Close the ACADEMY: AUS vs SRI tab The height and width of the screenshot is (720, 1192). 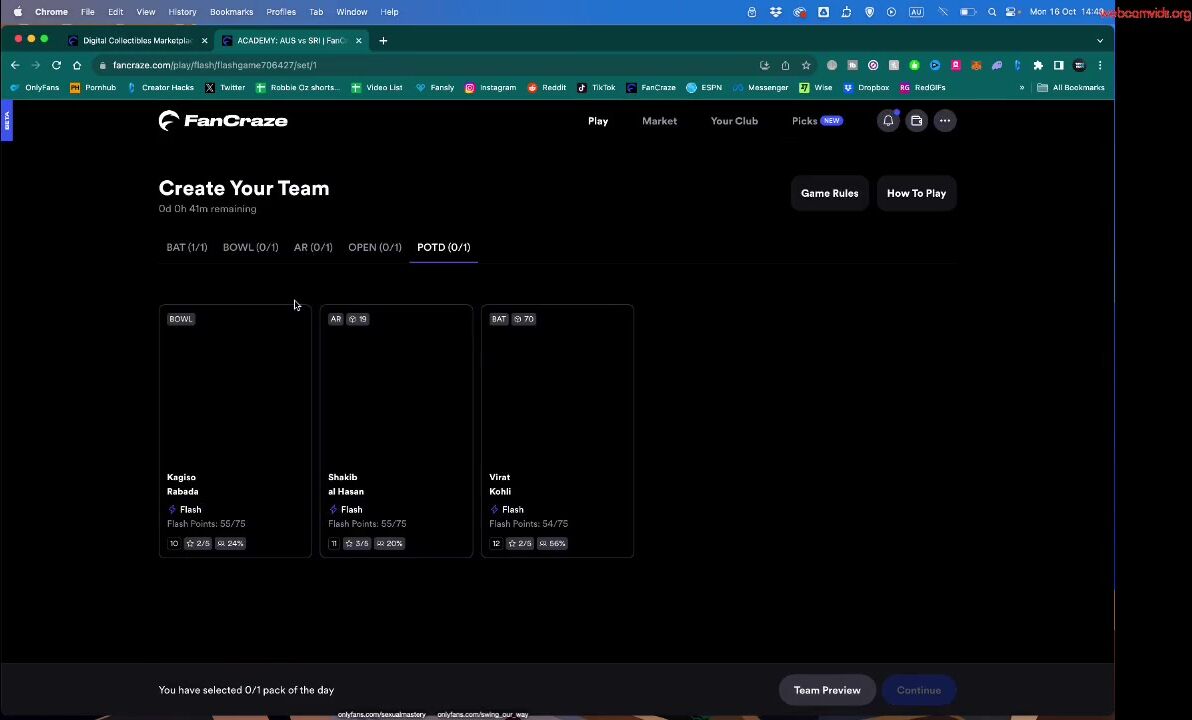pyautogui.click(x=359, y=41)
